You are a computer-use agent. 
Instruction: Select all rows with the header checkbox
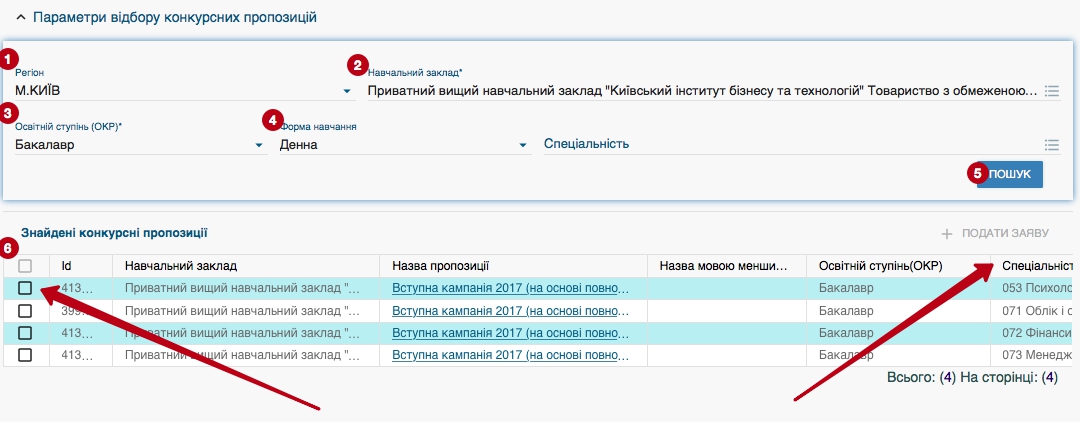[x=25, y=266]
